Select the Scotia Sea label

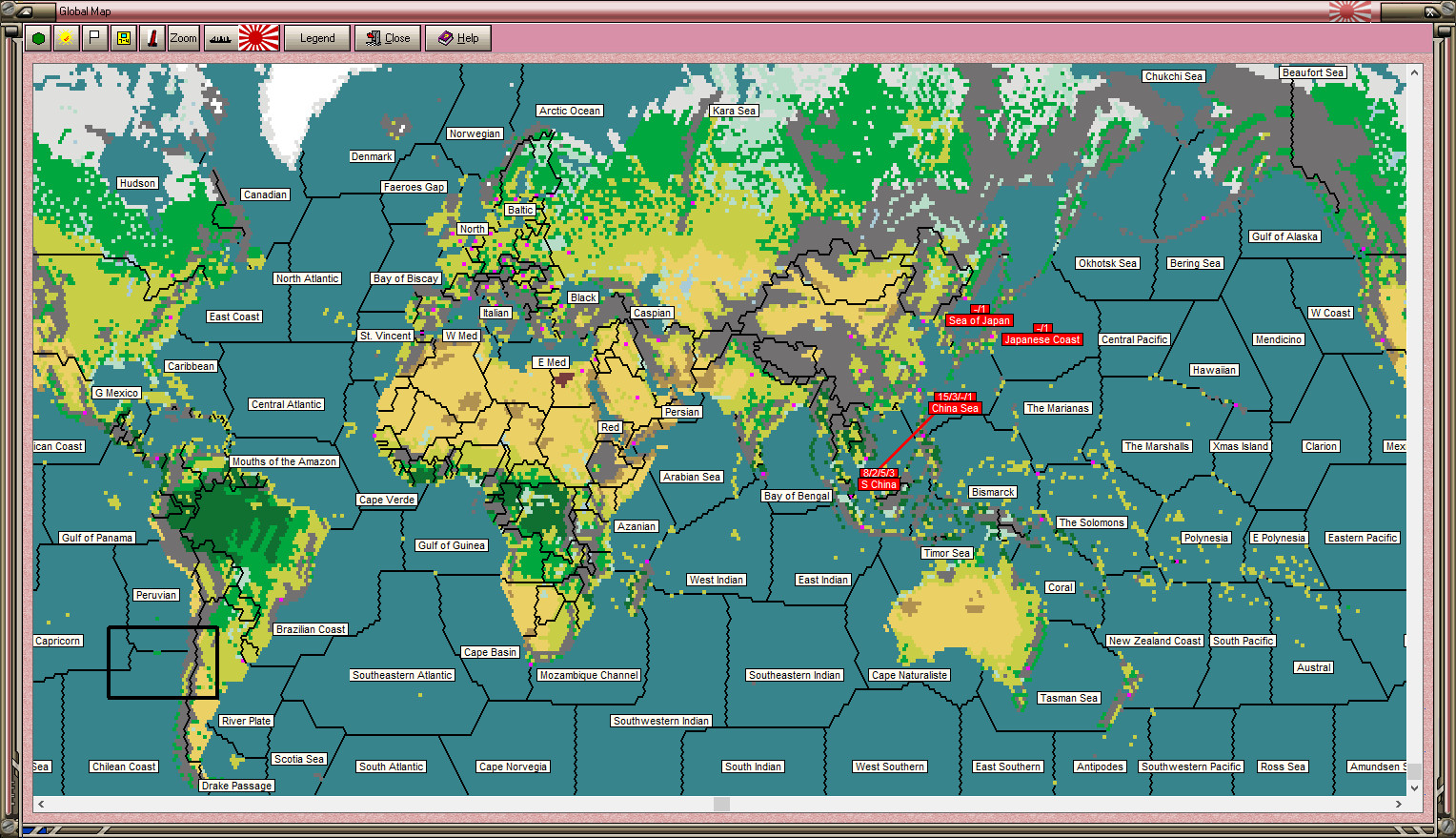299,759
